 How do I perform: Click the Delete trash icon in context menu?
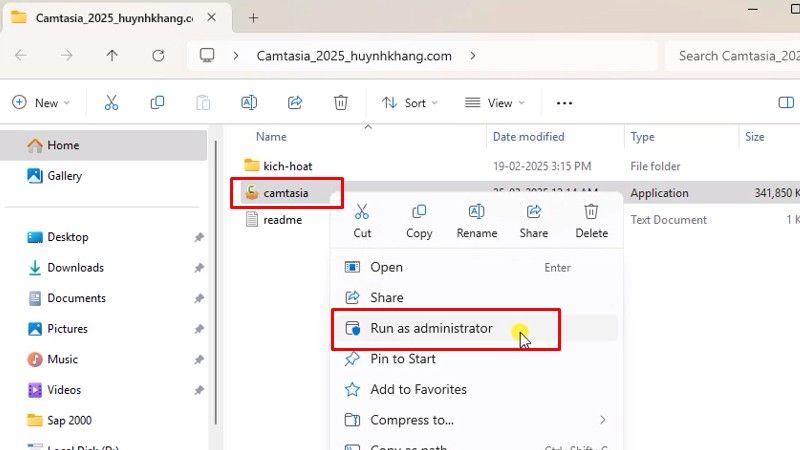(591, 212)
